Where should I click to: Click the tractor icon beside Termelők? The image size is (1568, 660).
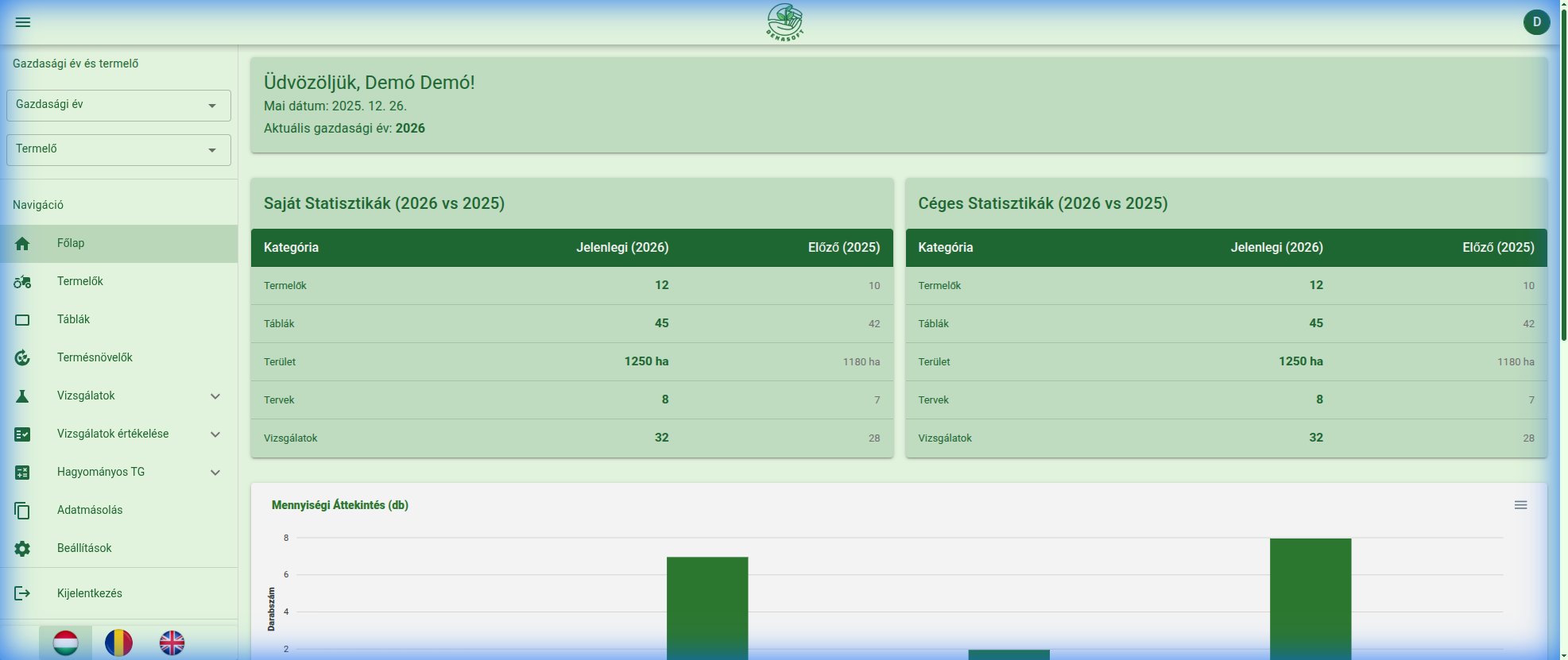coord(22,282)
